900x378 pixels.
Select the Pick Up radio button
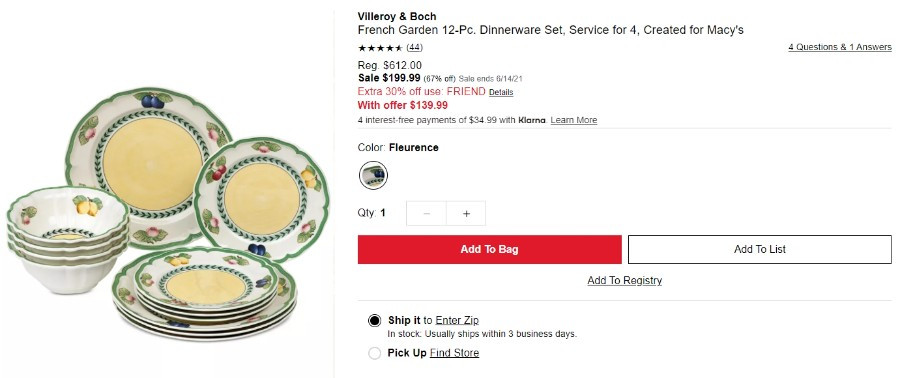374,353
